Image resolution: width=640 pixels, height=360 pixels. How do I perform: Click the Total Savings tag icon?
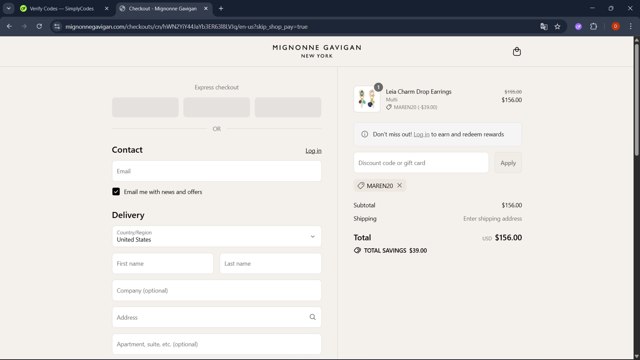[x=358, y=250]
